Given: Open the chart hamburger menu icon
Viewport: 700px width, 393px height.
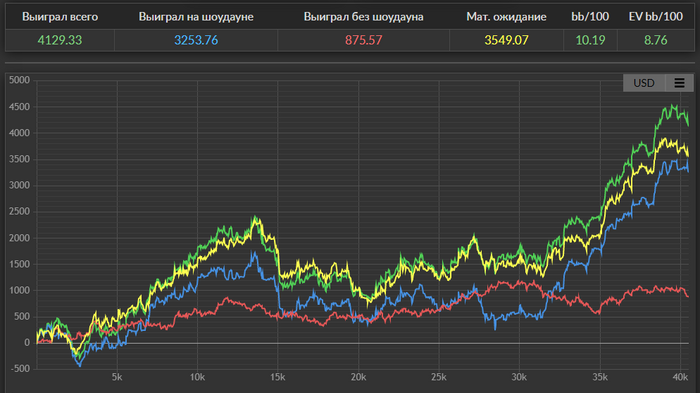Looking at the screenshot, I should click(x=679, y=83).
